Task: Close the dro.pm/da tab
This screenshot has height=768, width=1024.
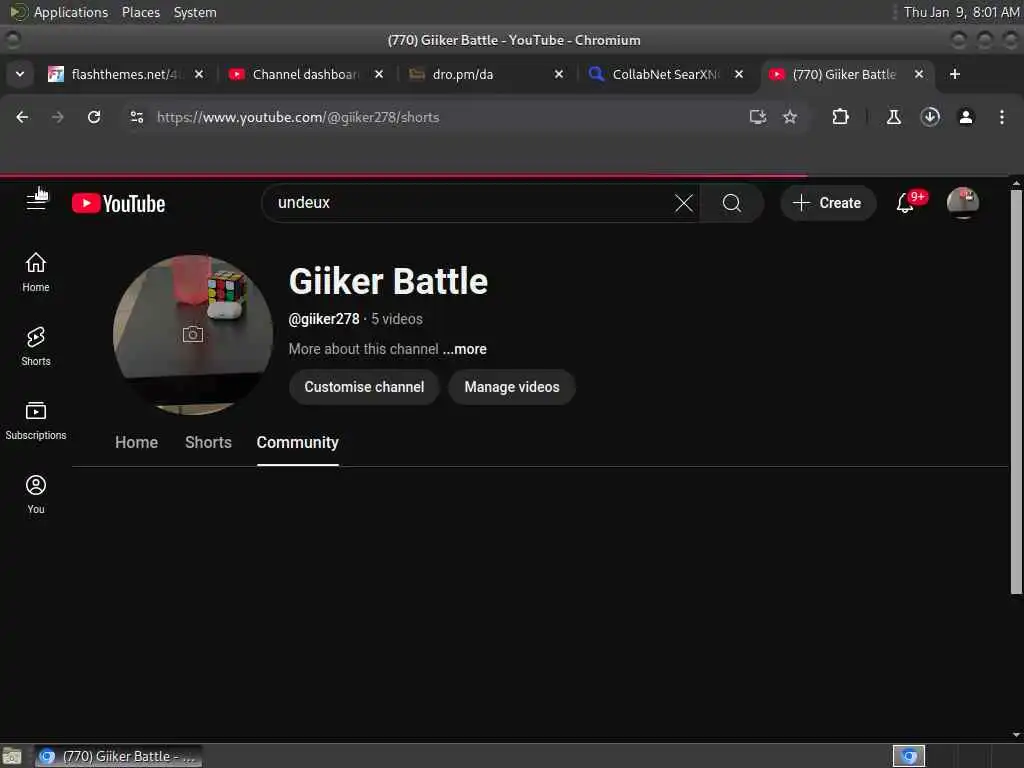Action: tap(559, 74)
